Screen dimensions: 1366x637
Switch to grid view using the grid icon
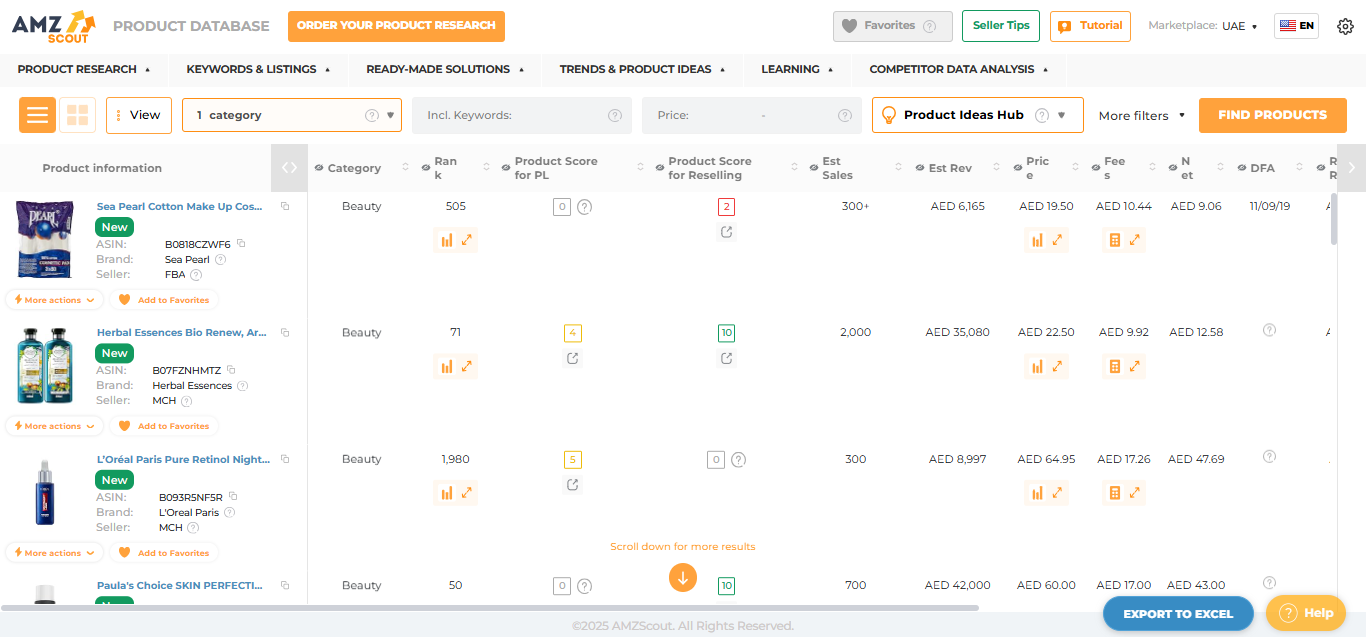pos(77,115)
